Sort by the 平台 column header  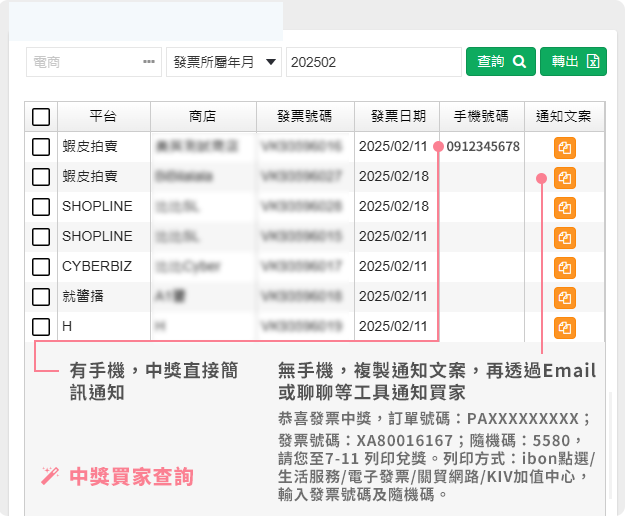[x=104, y=116]
